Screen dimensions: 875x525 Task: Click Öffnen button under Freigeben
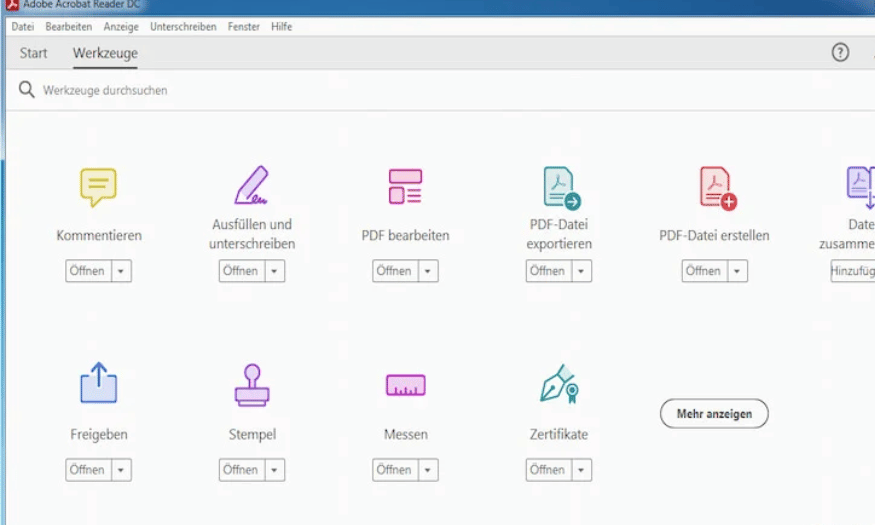pyautogui.click(x=88, y=470)
